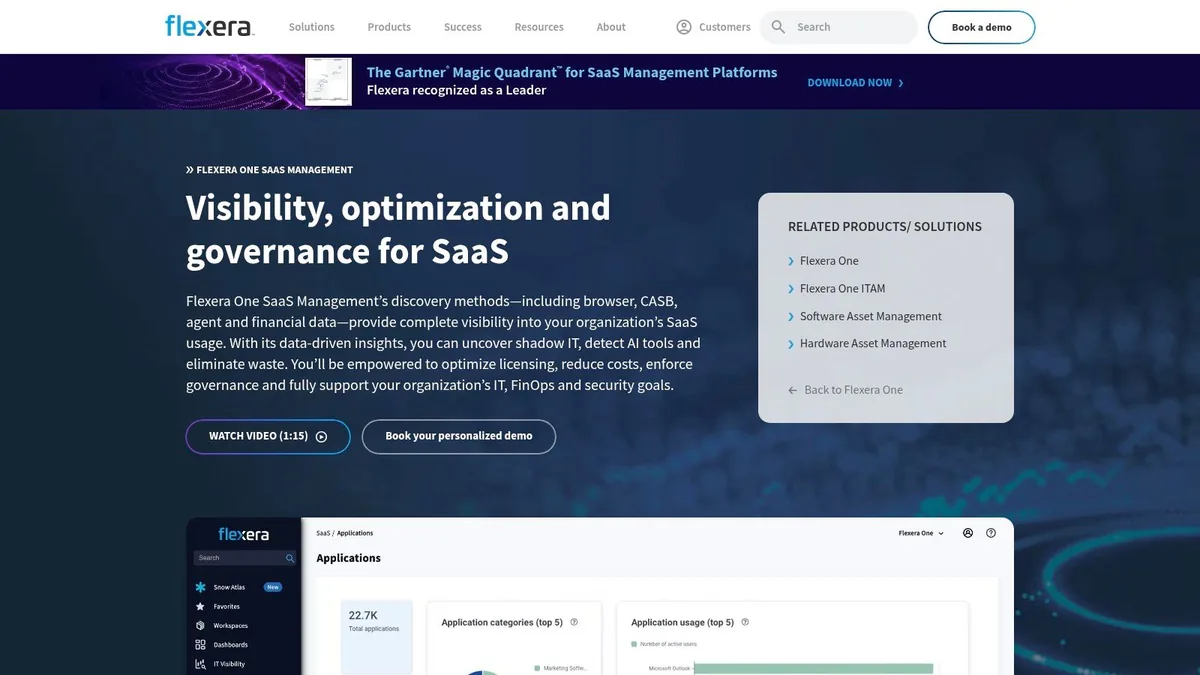
Task: Click the New badge beside Snow Atlas
Action: [273, 587]
